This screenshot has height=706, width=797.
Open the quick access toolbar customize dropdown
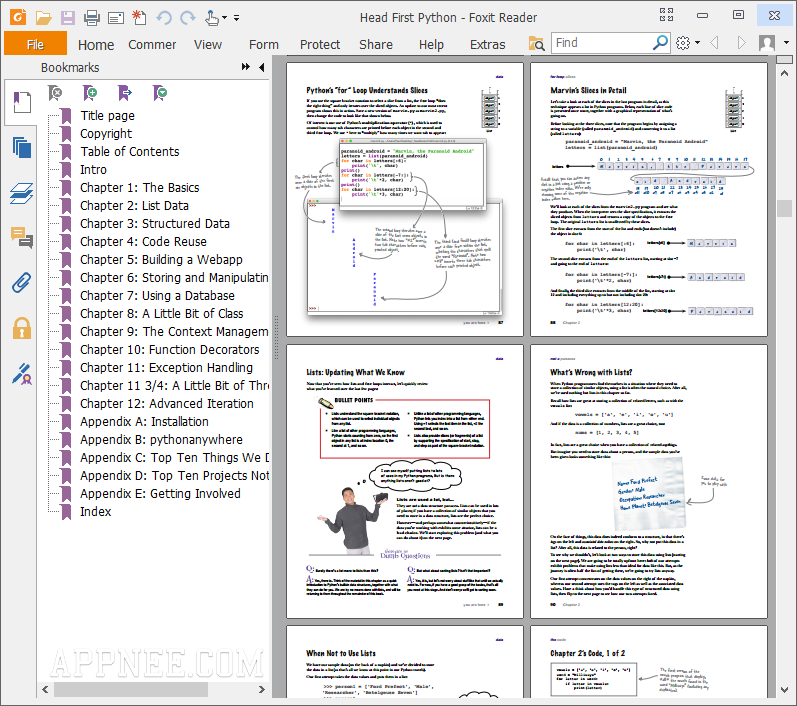[236, 18]
